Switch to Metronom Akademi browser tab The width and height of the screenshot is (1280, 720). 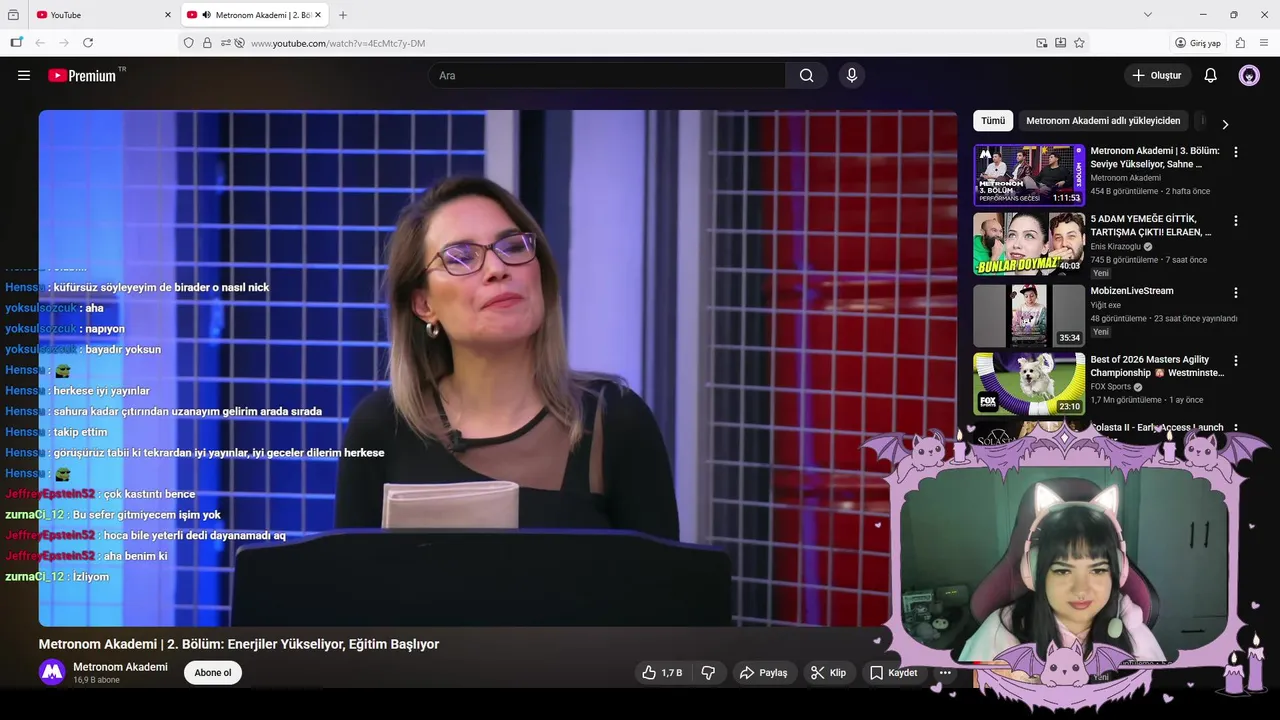coord(255,15)
